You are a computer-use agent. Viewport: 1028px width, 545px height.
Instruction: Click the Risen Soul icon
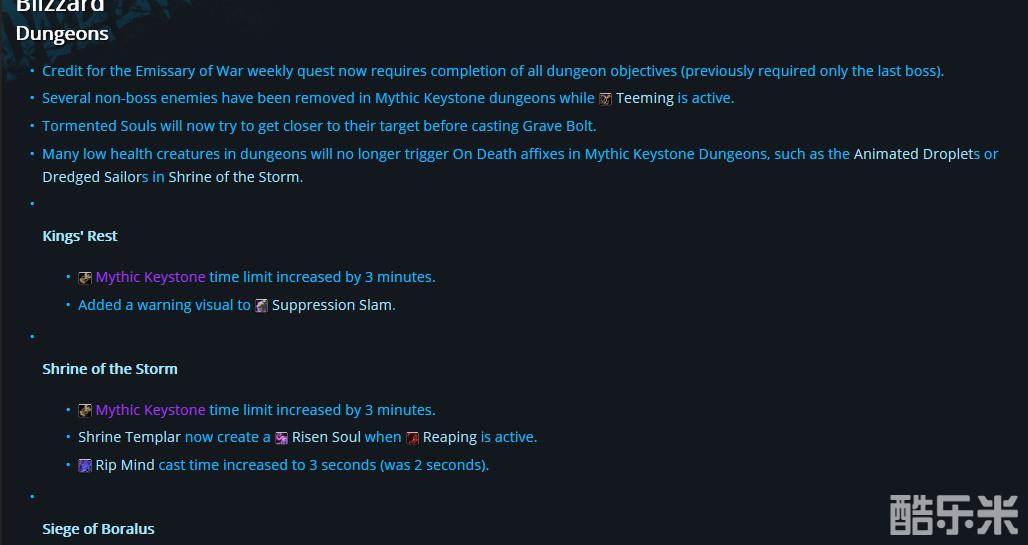282,438
